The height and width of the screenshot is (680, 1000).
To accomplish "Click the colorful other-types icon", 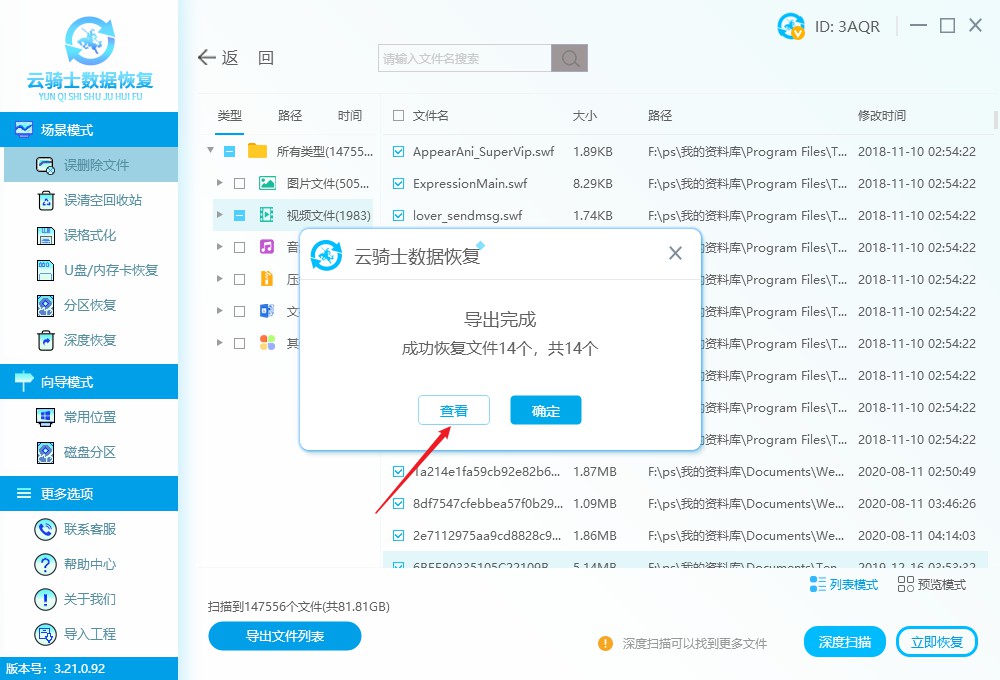I will tap(267, 343).
